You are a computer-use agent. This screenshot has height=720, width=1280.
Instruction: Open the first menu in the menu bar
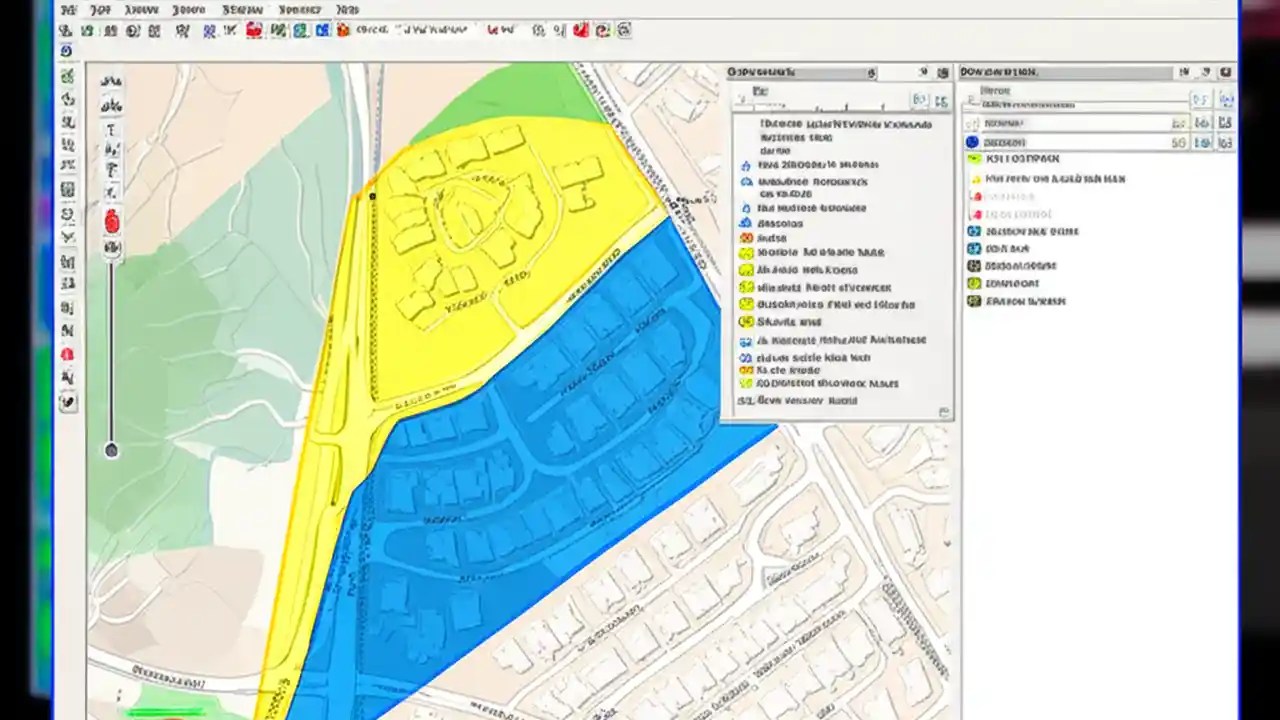click(68, 9)
